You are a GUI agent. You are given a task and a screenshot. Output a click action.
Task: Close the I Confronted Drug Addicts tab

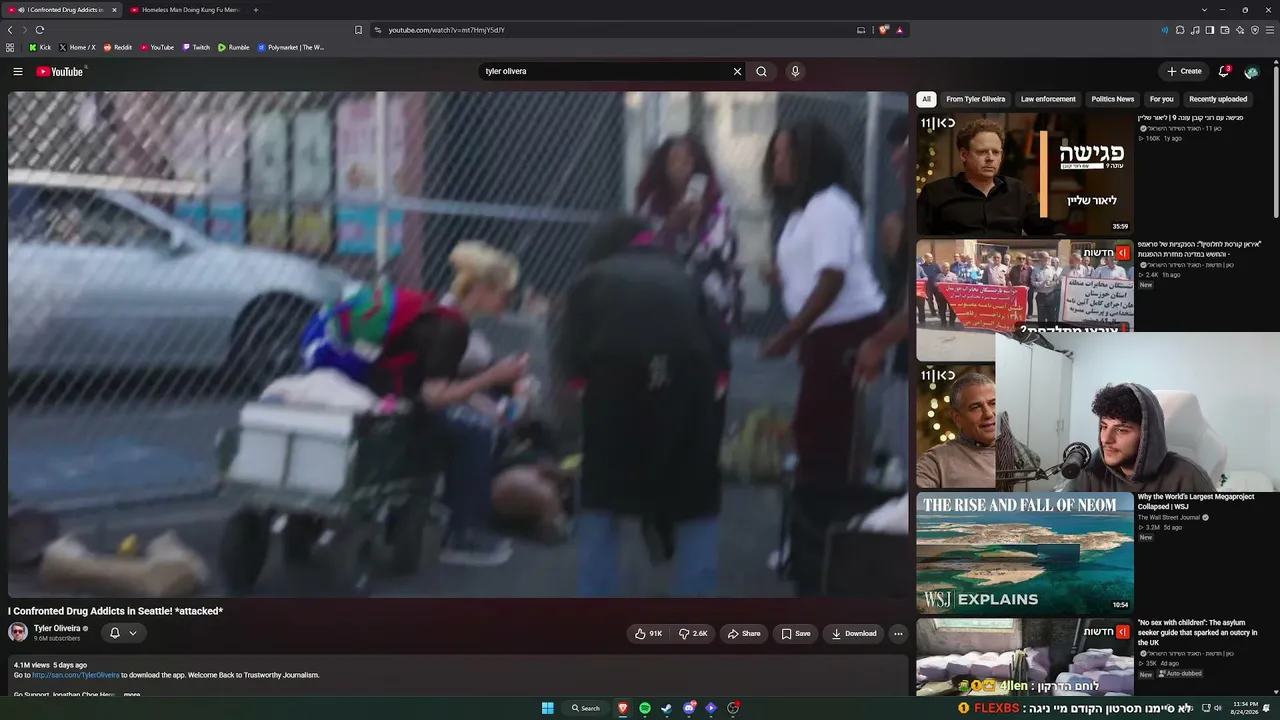click(x=114, y=10)
